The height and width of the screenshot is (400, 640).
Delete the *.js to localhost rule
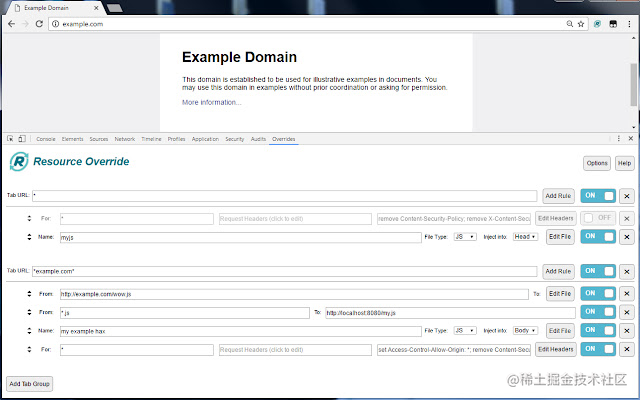tap(627, 312)
